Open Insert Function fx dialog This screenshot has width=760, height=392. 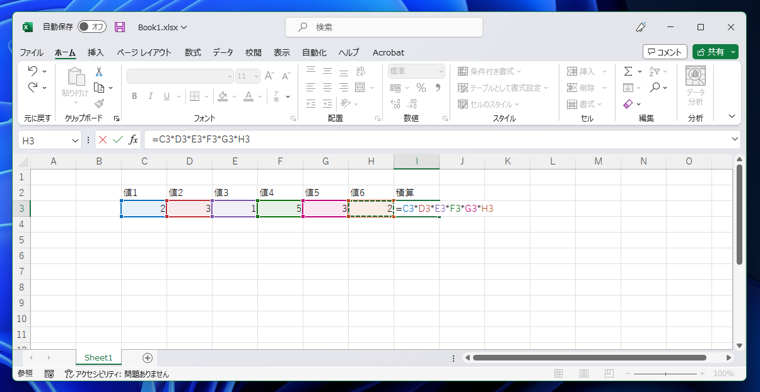133,140
